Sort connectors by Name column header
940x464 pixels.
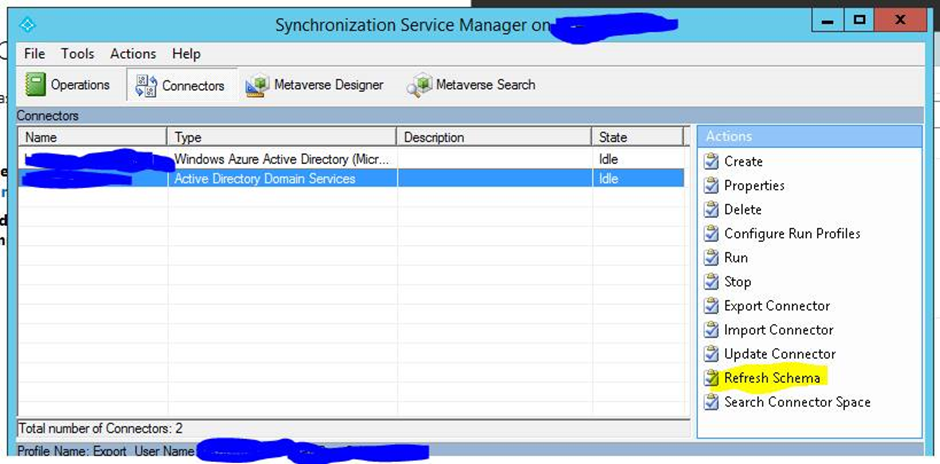(x=93, y=137)
